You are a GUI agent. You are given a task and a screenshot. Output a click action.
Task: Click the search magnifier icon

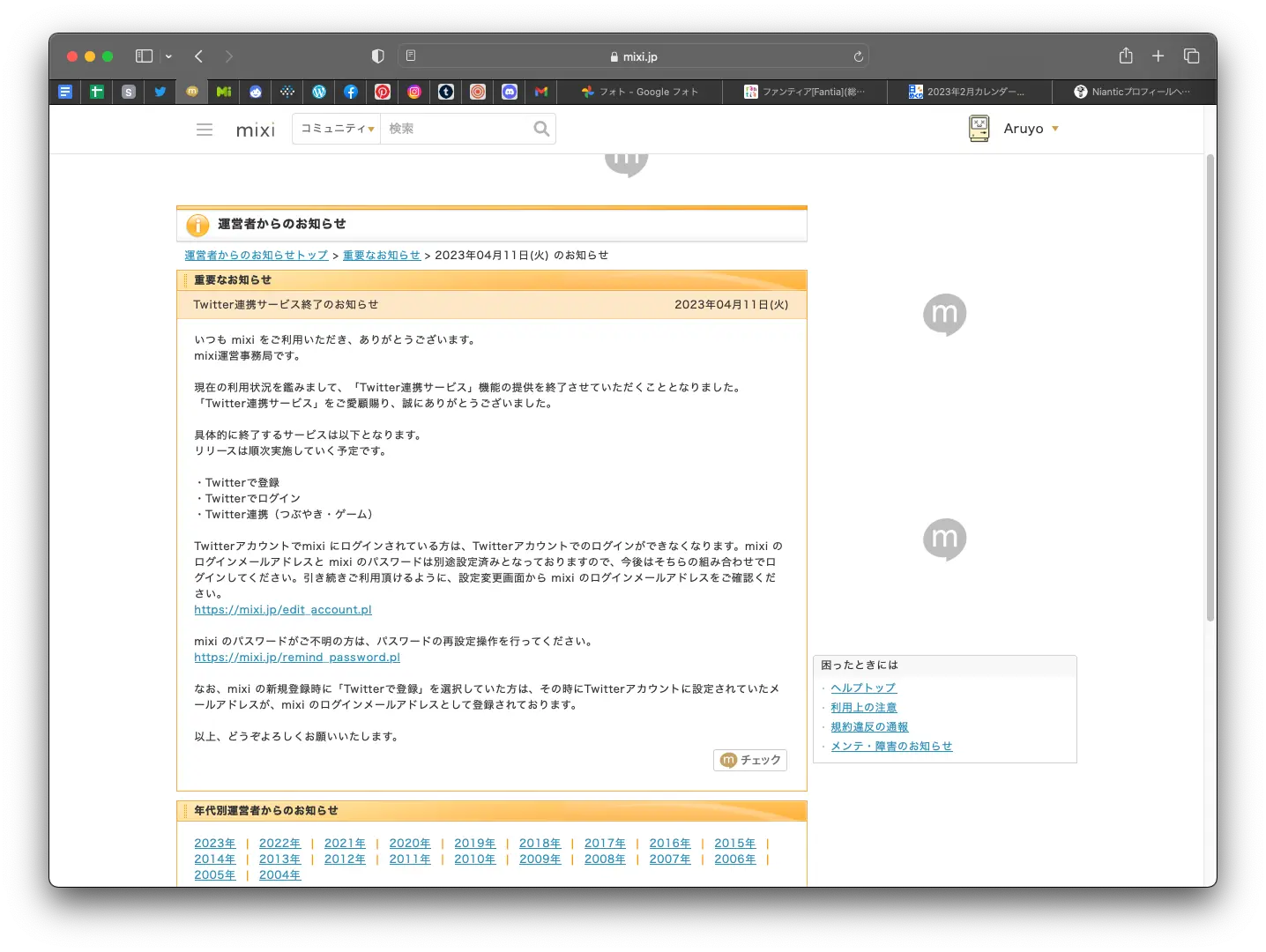click(541, 129)
